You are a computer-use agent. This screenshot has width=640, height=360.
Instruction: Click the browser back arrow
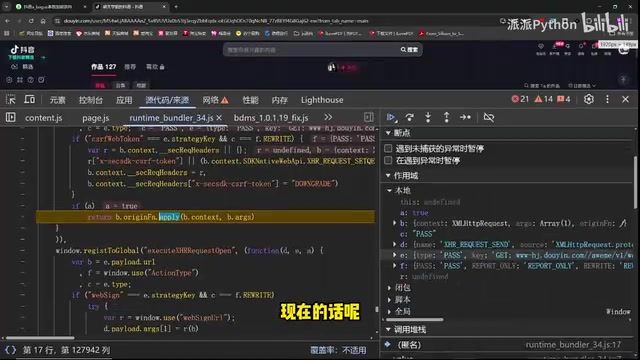[7, 21]
